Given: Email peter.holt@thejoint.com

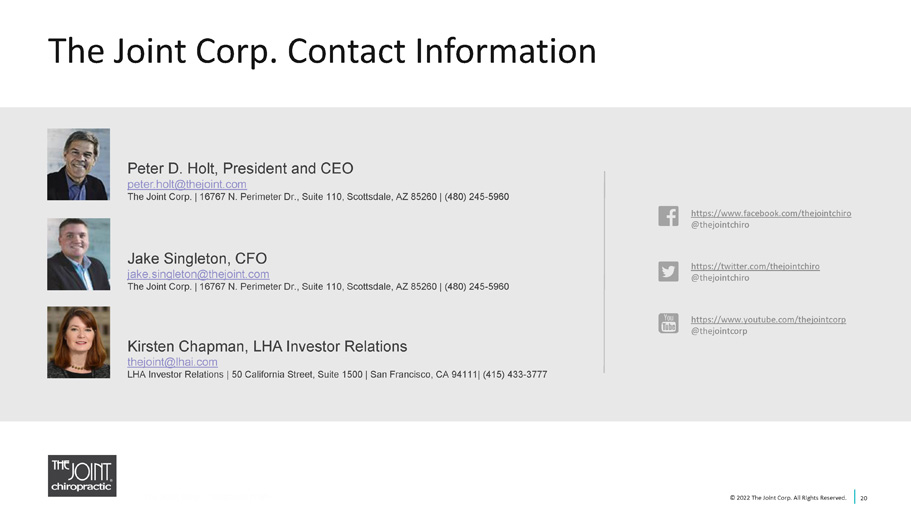Looking at the screenshot, I should point(187,184).
